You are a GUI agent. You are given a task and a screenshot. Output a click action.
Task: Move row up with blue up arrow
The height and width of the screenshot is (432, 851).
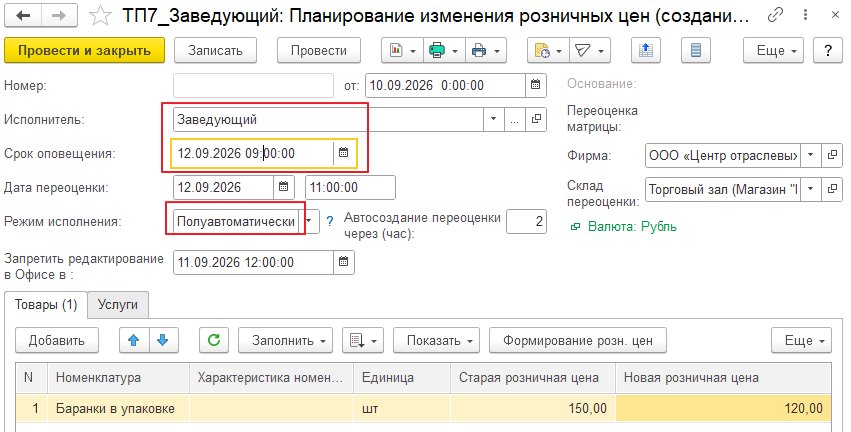pos(134,340)
